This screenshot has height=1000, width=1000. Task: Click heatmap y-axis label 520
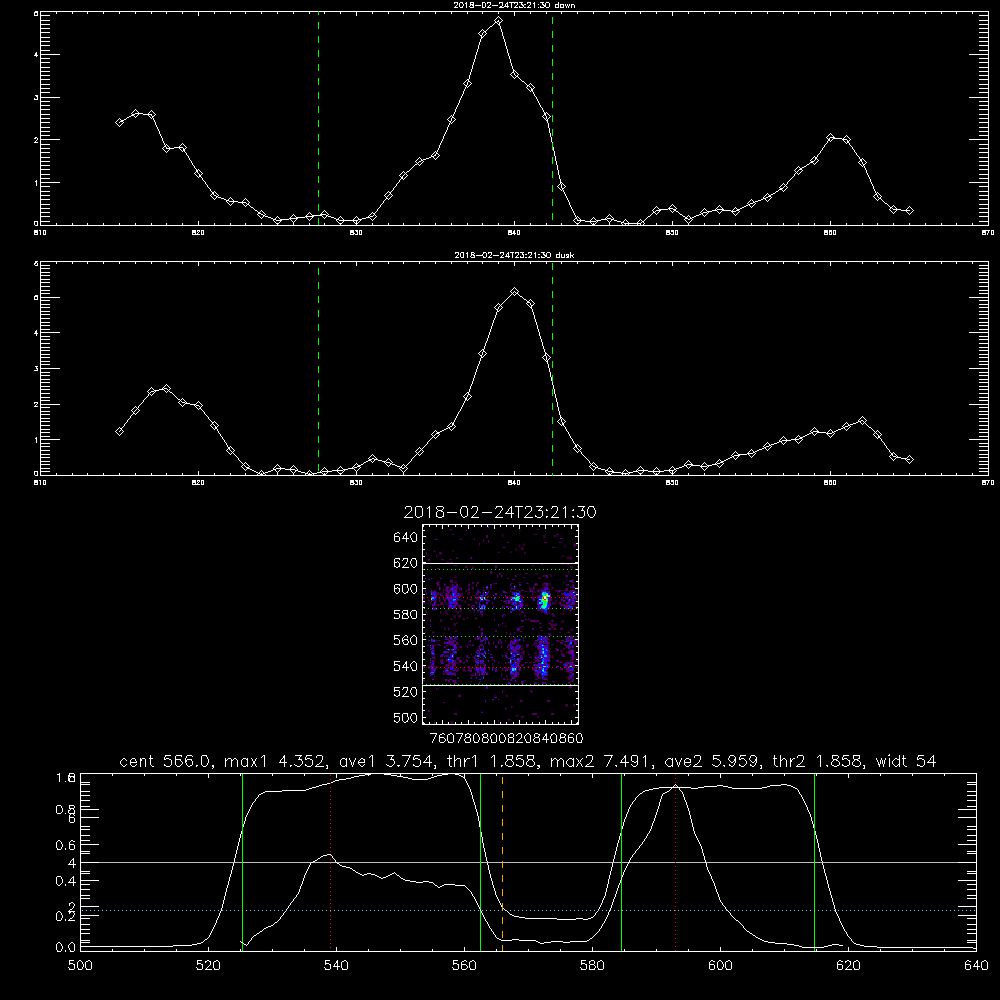click(x=405, y=692)
